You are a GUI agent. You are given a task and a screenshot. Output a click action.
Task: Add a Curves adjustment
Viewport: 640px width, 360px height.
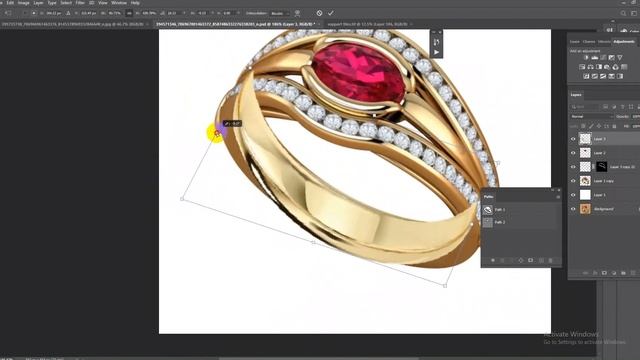(603, 58)
